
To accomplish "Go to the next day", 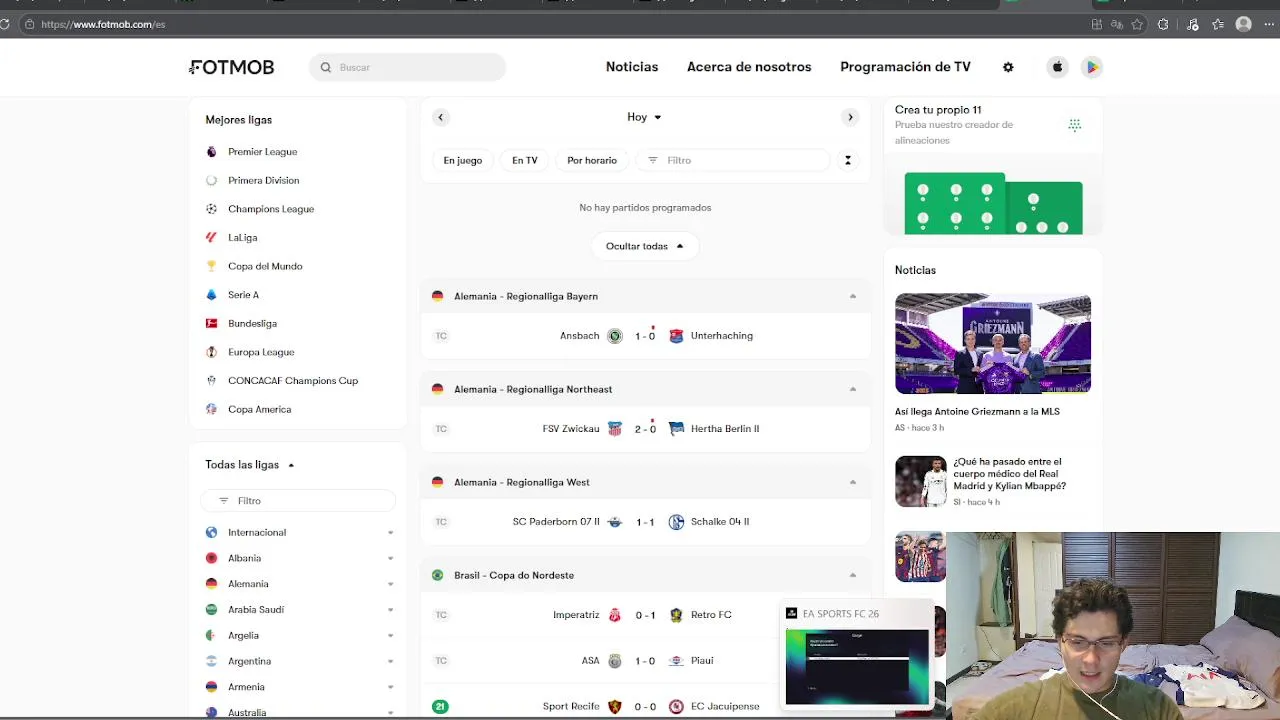I will click(x=850, y=117).
